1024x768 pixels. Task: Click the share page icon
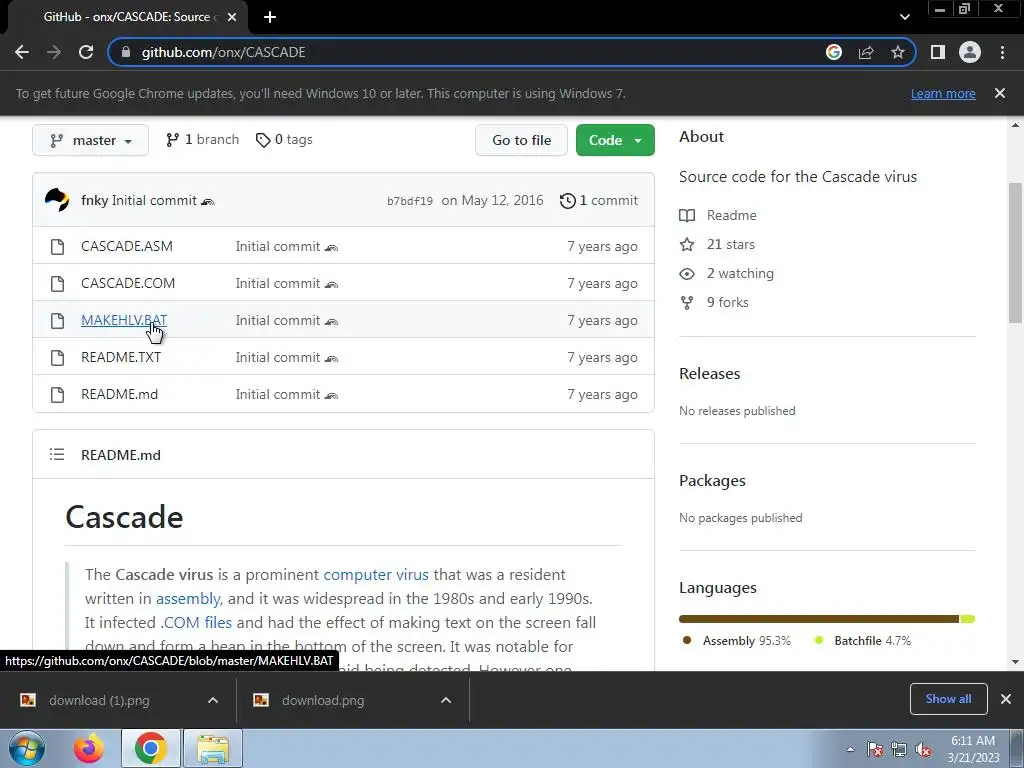(866, 52)
